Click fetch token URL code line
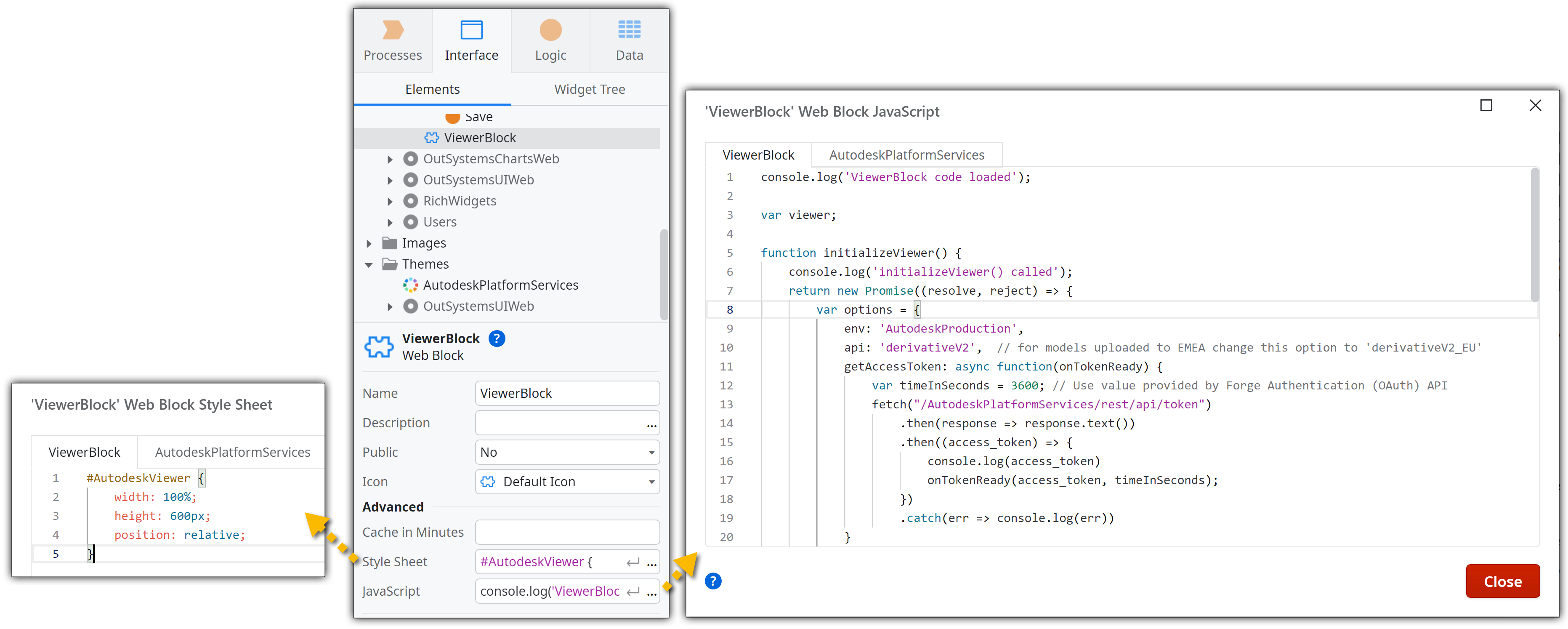Viewport: 1568px width, 629px height. [x=1041, y=404]
